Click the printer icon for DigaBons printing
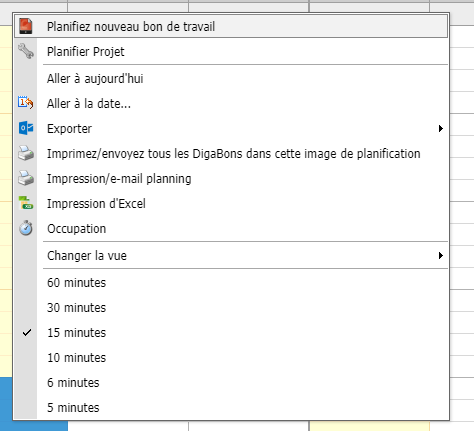Image resolution: width=474 pixels, height=431 pixels. click(26, 153)
